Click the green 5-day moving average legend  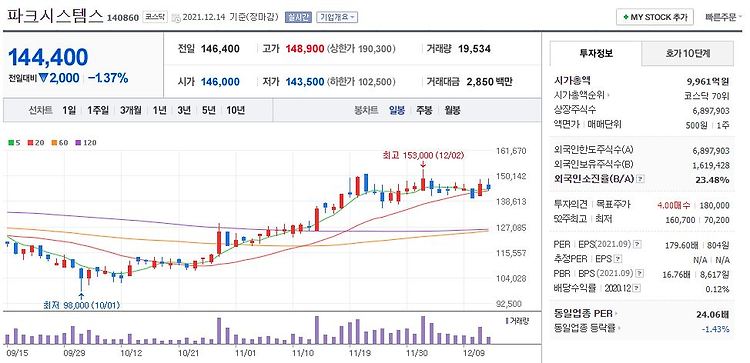(x=13, y=143)
